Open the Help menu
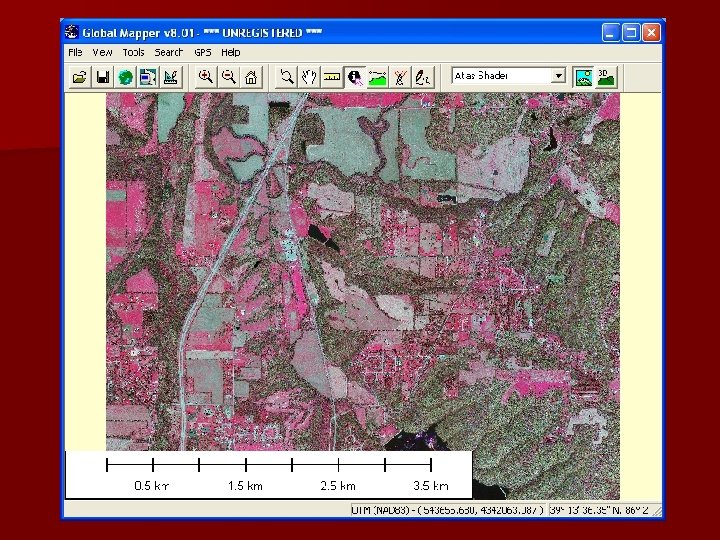The image size is (720, 540). [x=231, y=52]
